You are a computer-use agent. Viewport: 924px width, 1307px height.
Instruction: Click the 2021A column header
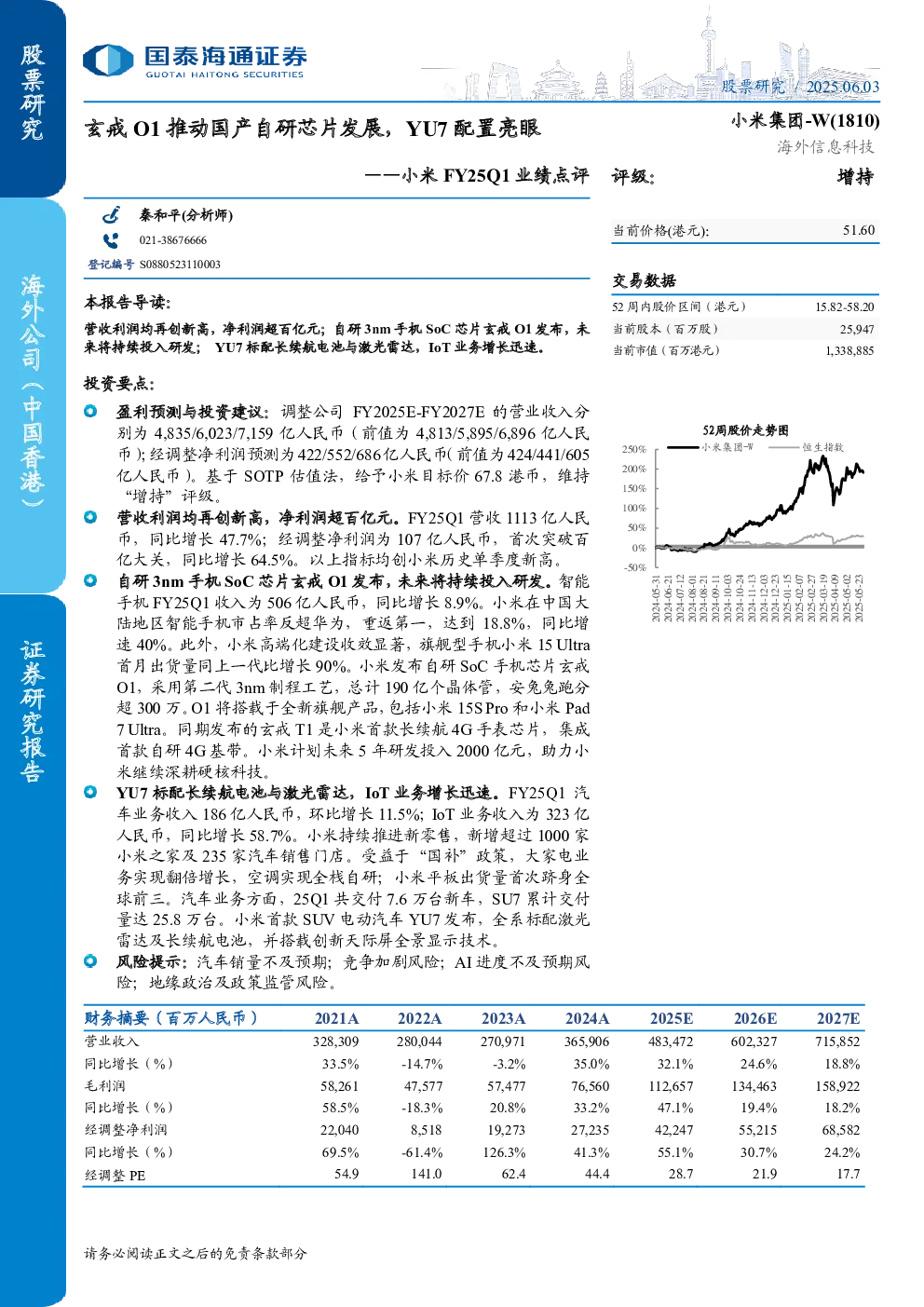click(x=336, y=1019)
